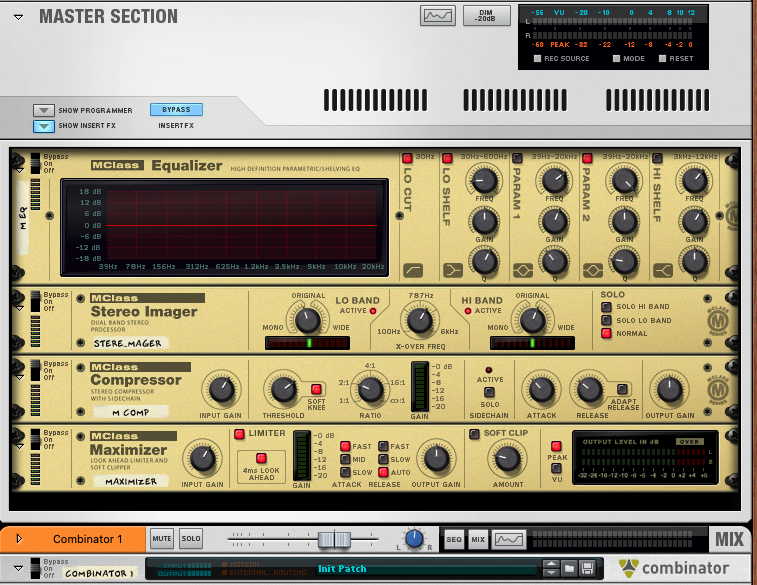Image resolution: width=757 pixels, height=585 pixels.
Task: Toggle the LO CUT 30Hz enable button
Action: (407, 158)
